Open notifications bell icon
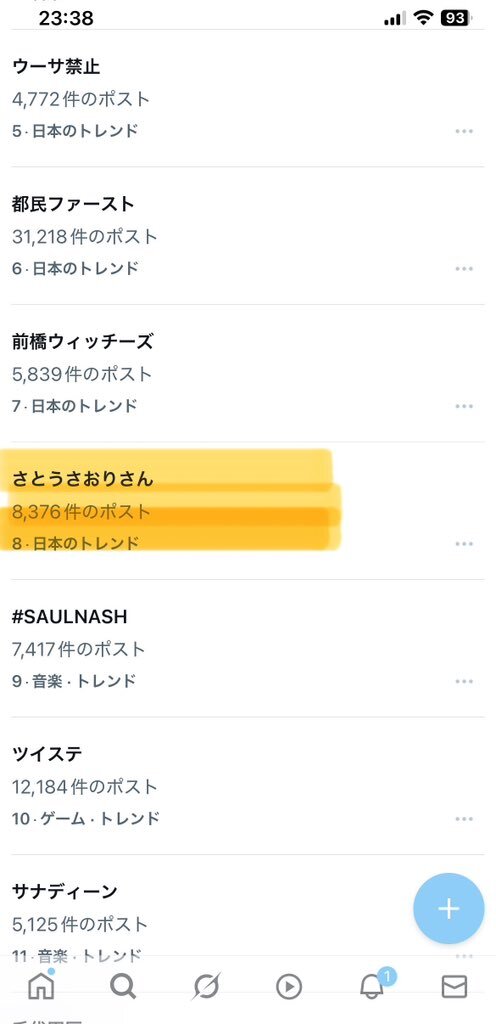 373,985
